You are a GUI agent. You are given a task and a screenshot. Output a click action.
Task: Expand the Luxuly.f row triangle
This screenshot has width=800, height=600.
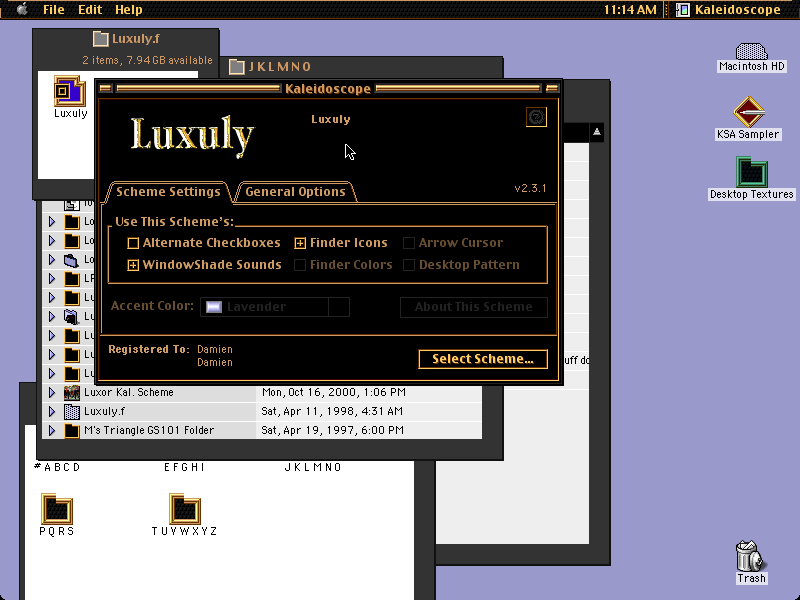pos(52,411)
